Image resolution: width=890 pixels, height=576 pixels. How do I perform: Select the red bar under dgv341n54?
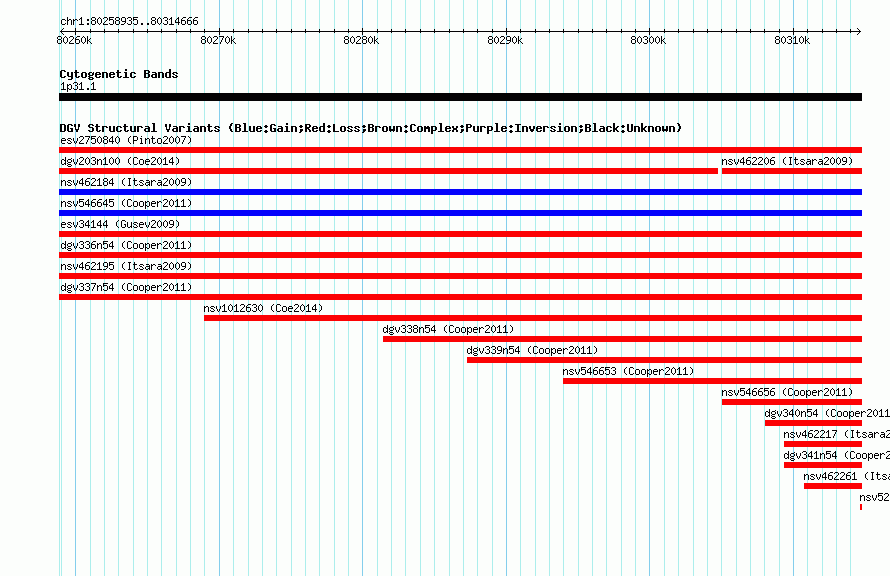(x=823, y=465)
